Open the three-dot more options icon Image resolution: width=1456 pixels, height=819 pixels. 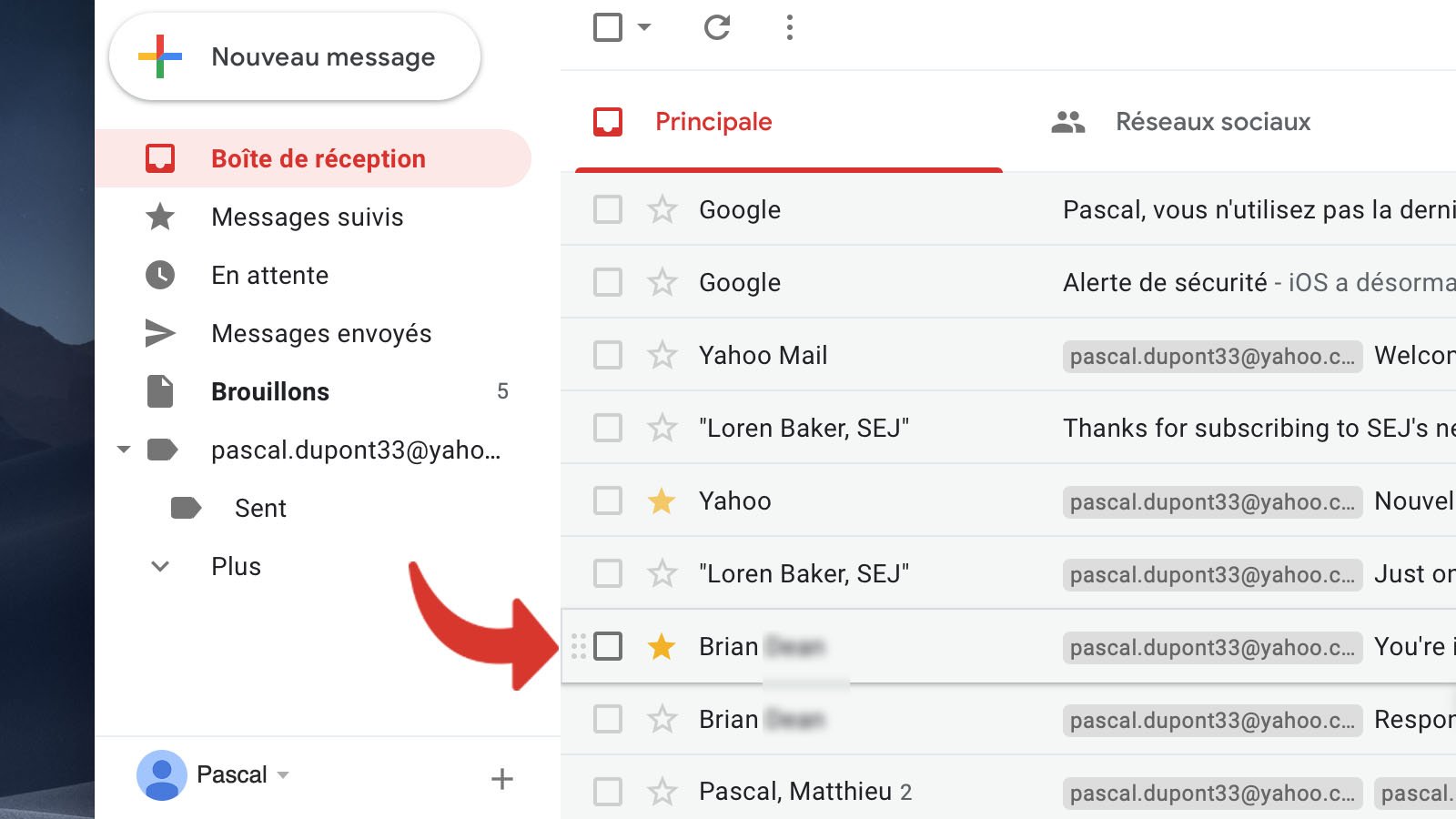[x=788, y=27]
